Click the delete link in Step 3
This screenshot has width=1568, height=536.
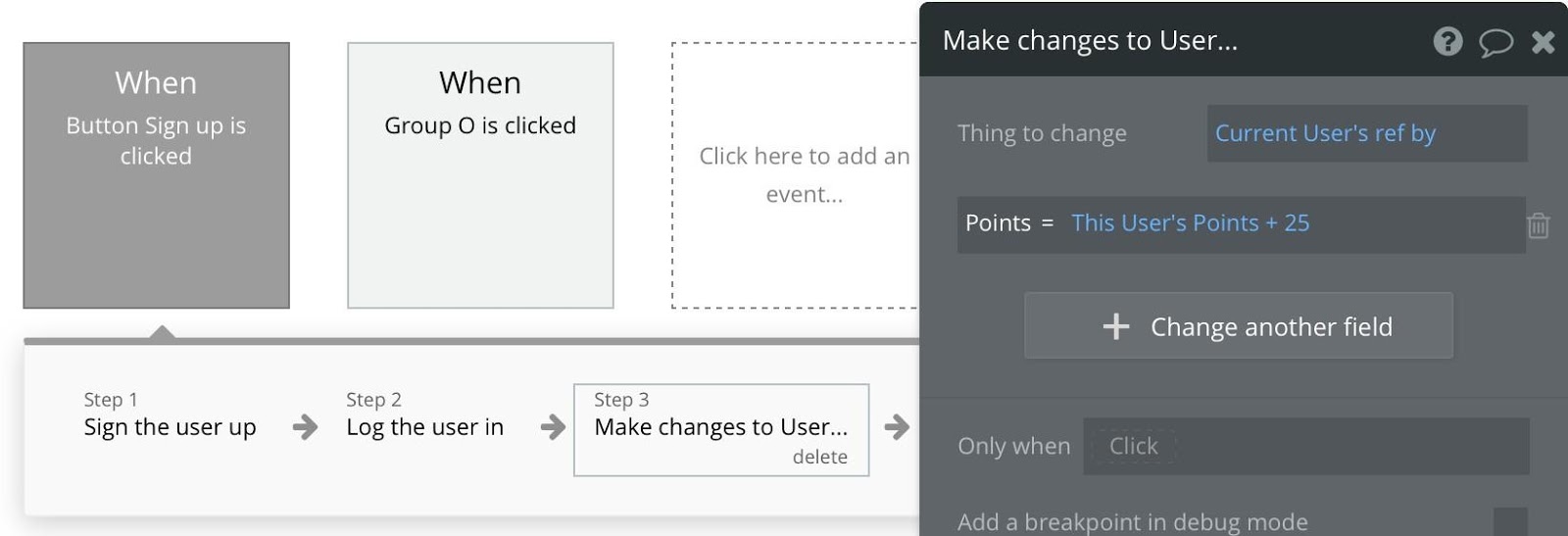[820, 457]
